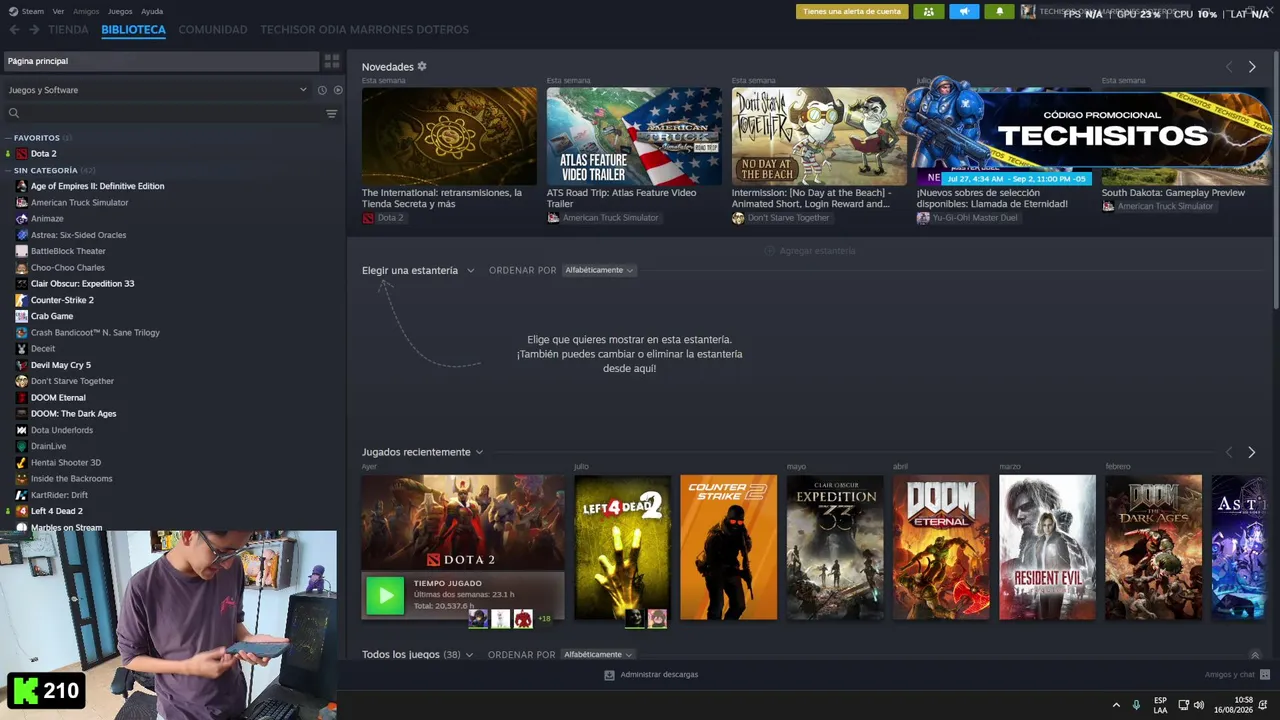The width and height of the screenshot is (1280, 720).
Task: Open Left 4 Dead 2 game cover
Action: pyautogui.click(x=622, y=547)
